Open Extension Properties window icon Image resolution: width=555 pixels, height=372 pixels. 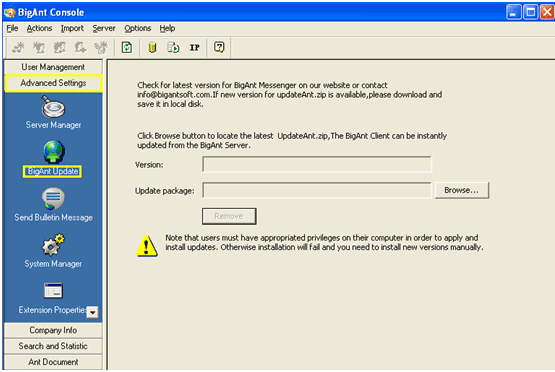coord(53,291)
